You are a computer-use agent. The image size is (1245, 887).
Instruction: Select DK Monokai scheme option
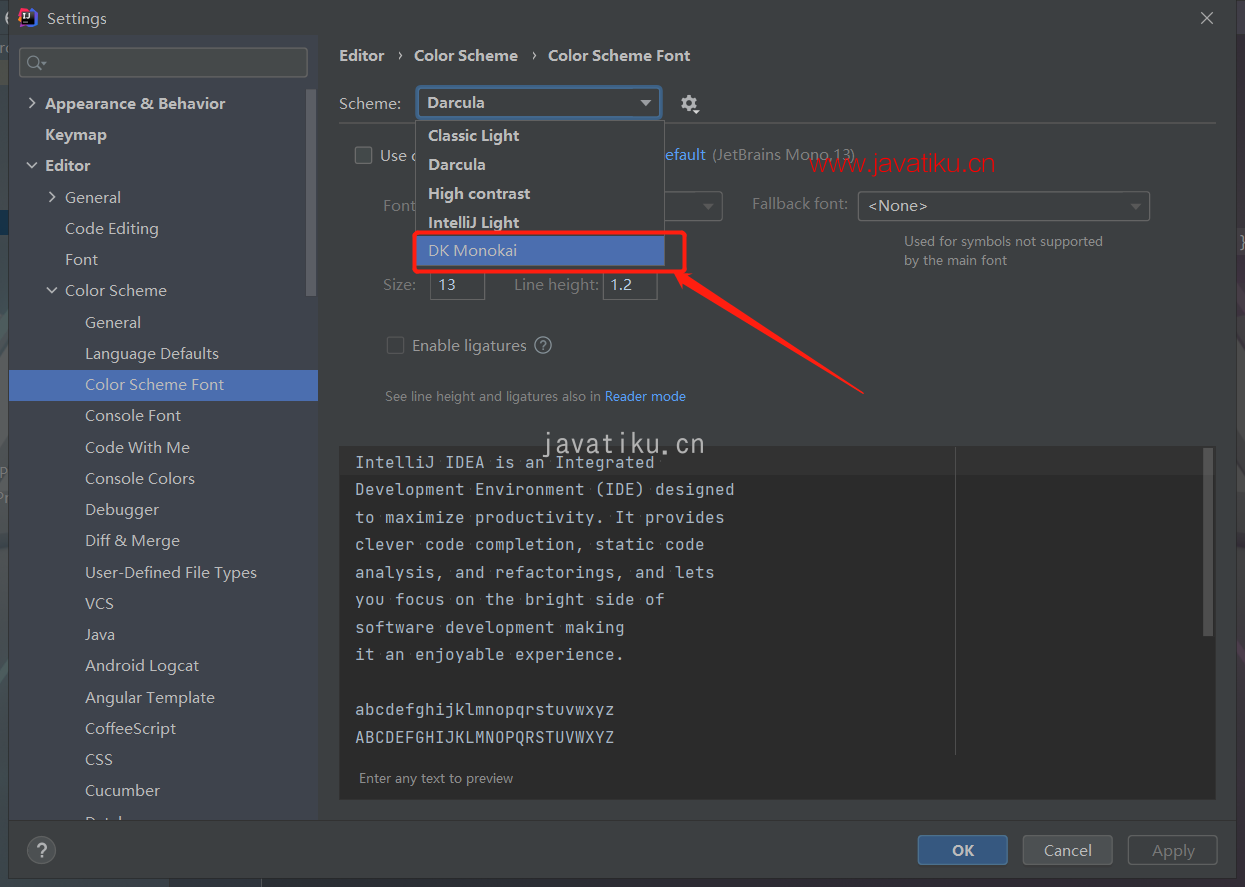(540, 251)
